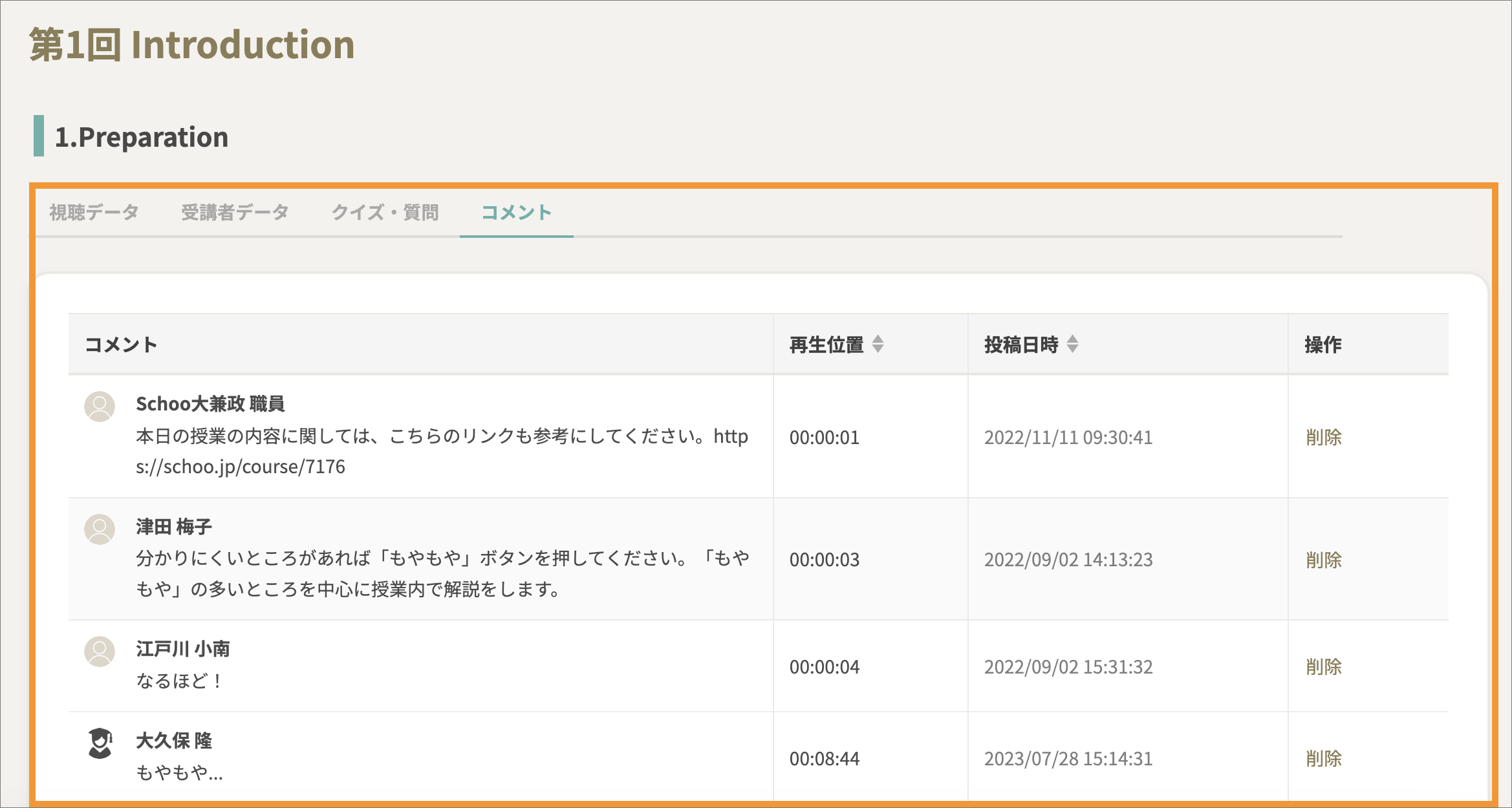Click post date 2023/07/28 15:14:31
This screenshot has height=808, width=1512.
1068,758
